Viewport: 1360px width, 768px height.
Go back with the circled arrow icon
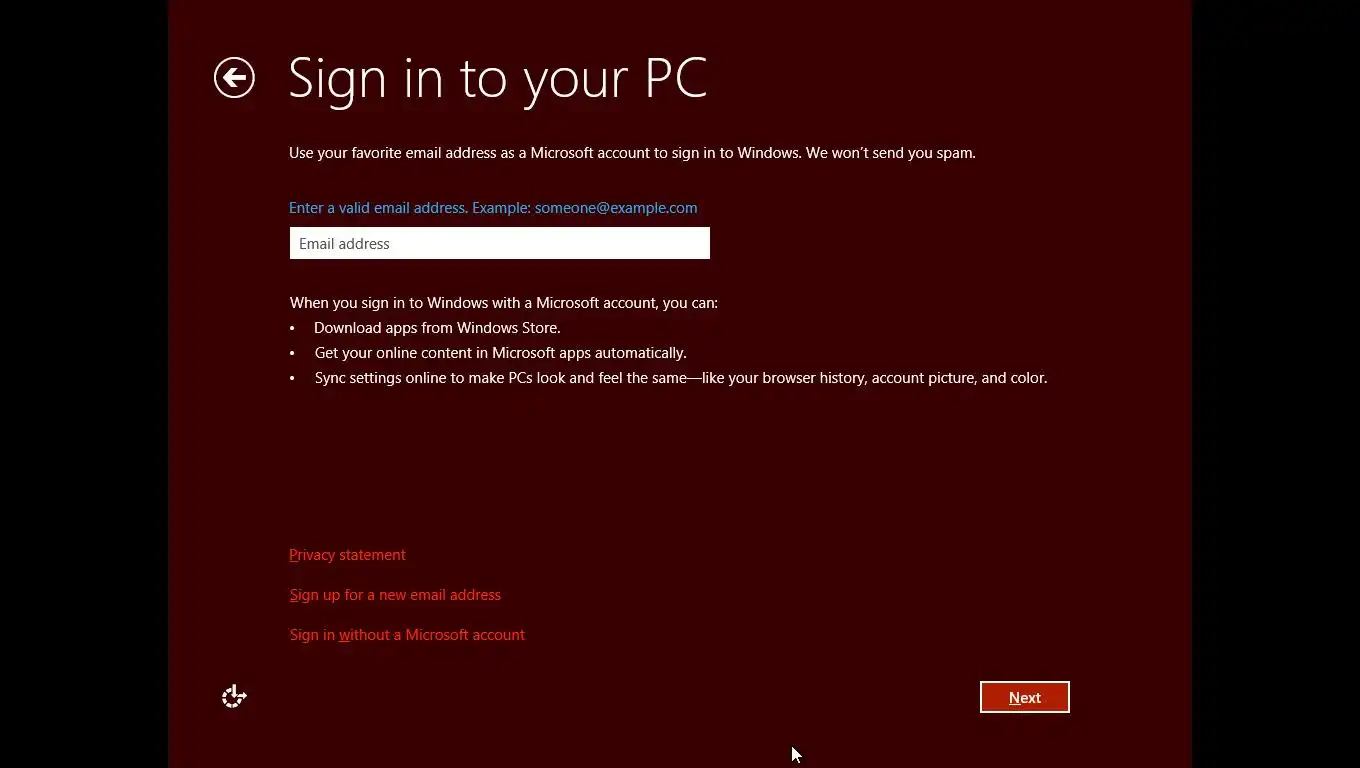point(234,78)
